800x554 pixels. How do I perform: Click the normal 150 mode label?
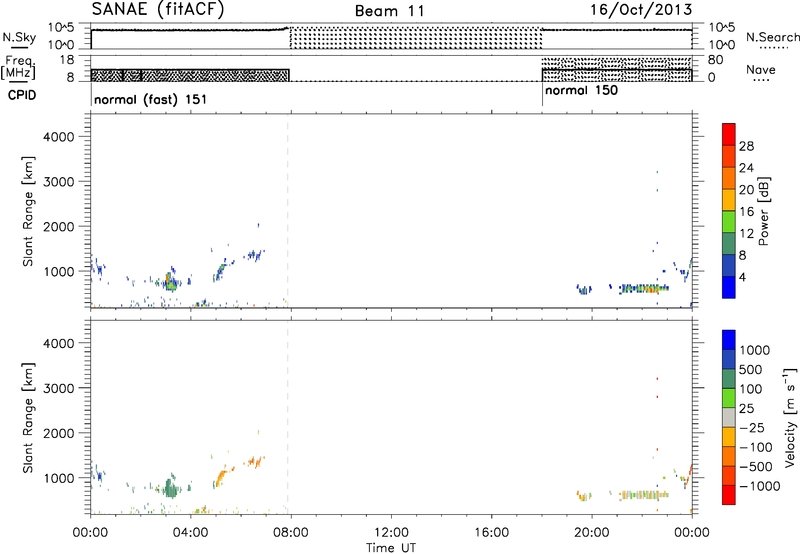(x=581, y=91)
